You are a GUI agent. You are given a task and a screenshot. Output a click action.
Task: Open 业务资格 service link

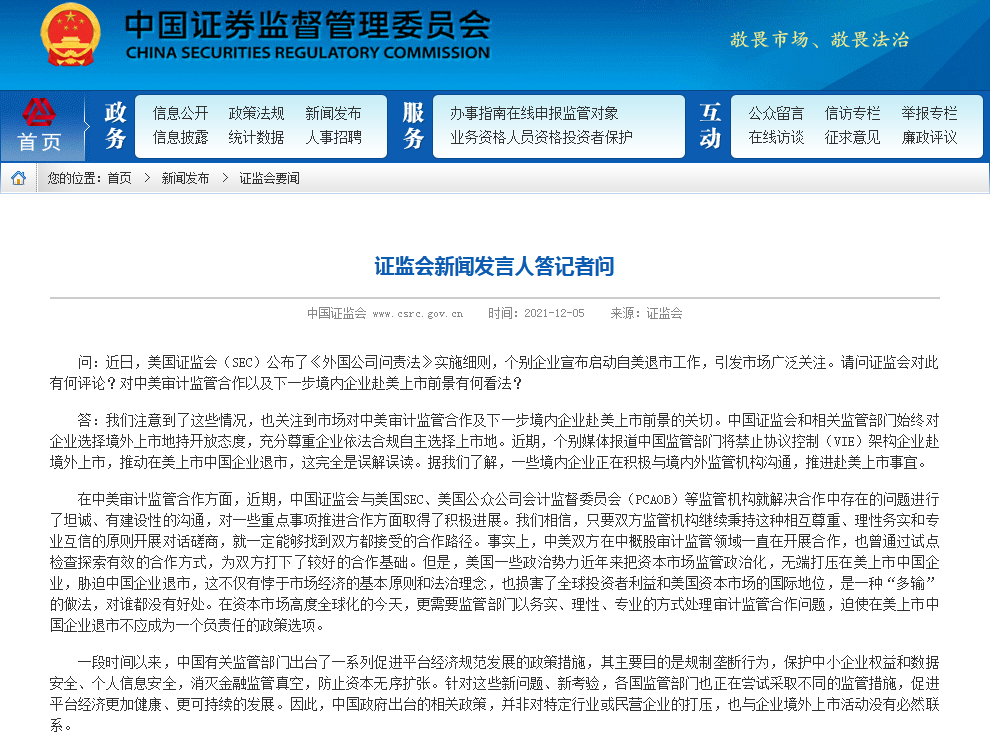(478, 137)
